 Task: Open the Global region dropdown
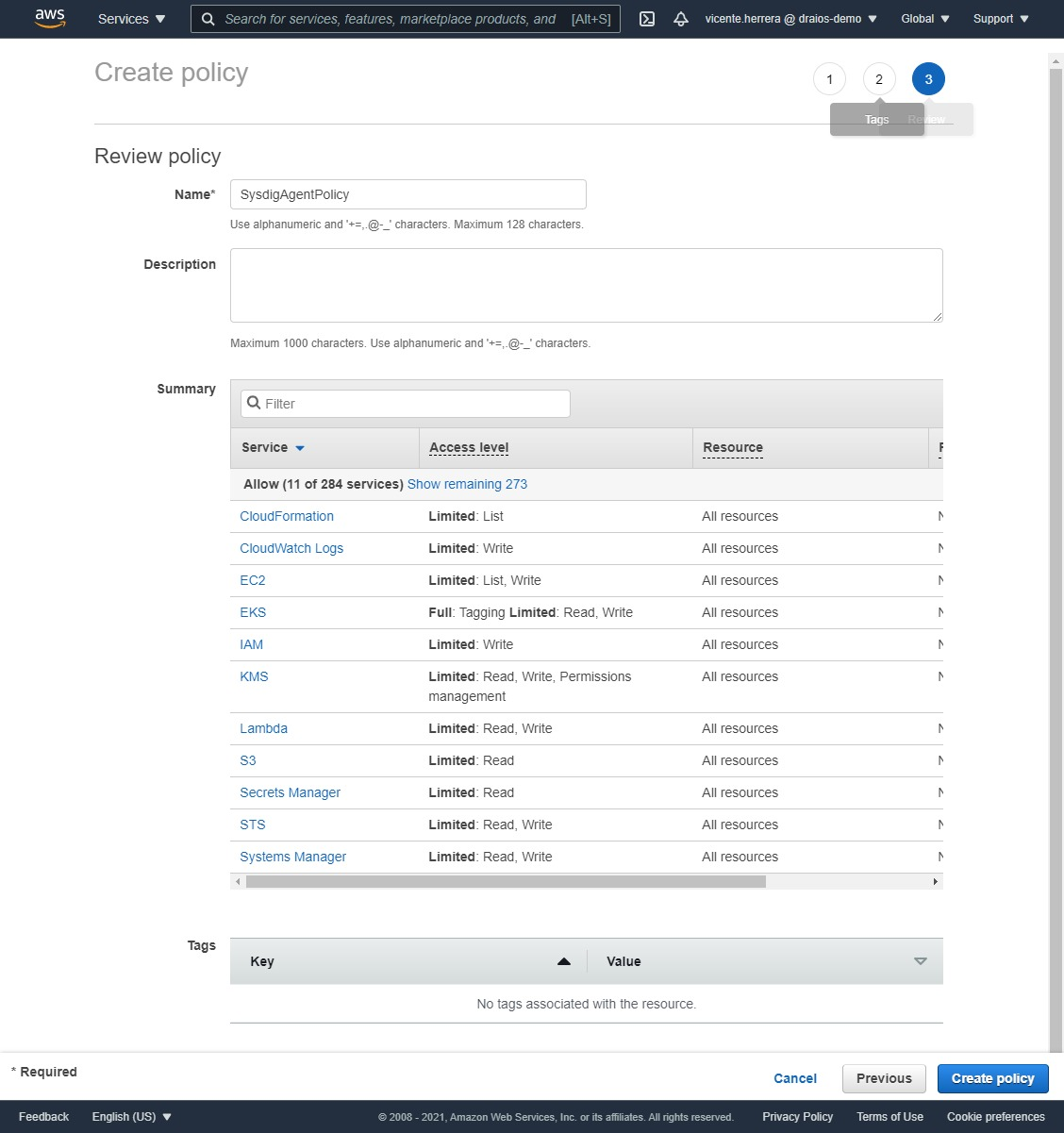925,19
